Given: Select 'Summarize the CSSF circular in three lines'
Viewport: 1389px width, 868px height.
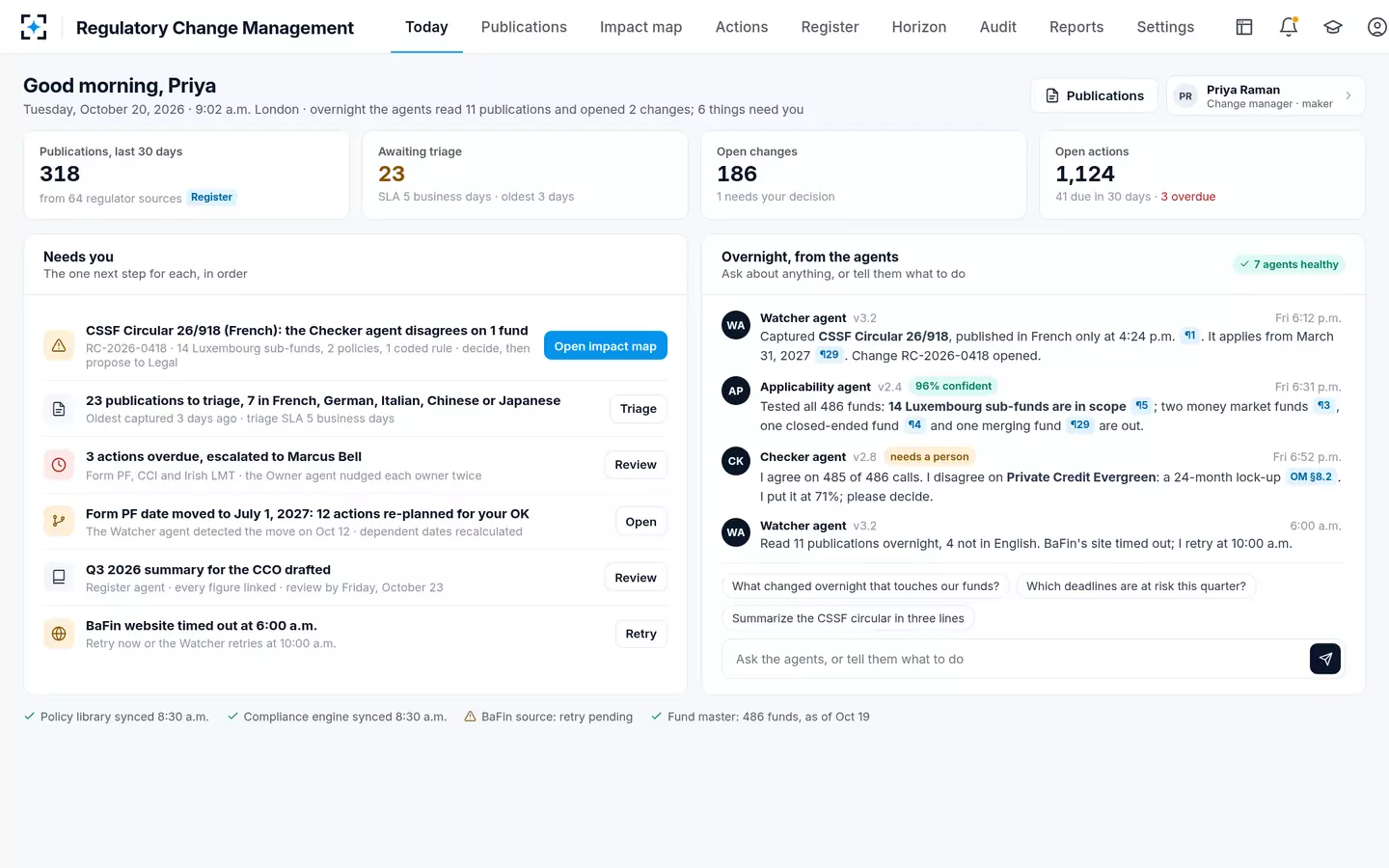Looking at the screenshot, I should pos(848,618).
